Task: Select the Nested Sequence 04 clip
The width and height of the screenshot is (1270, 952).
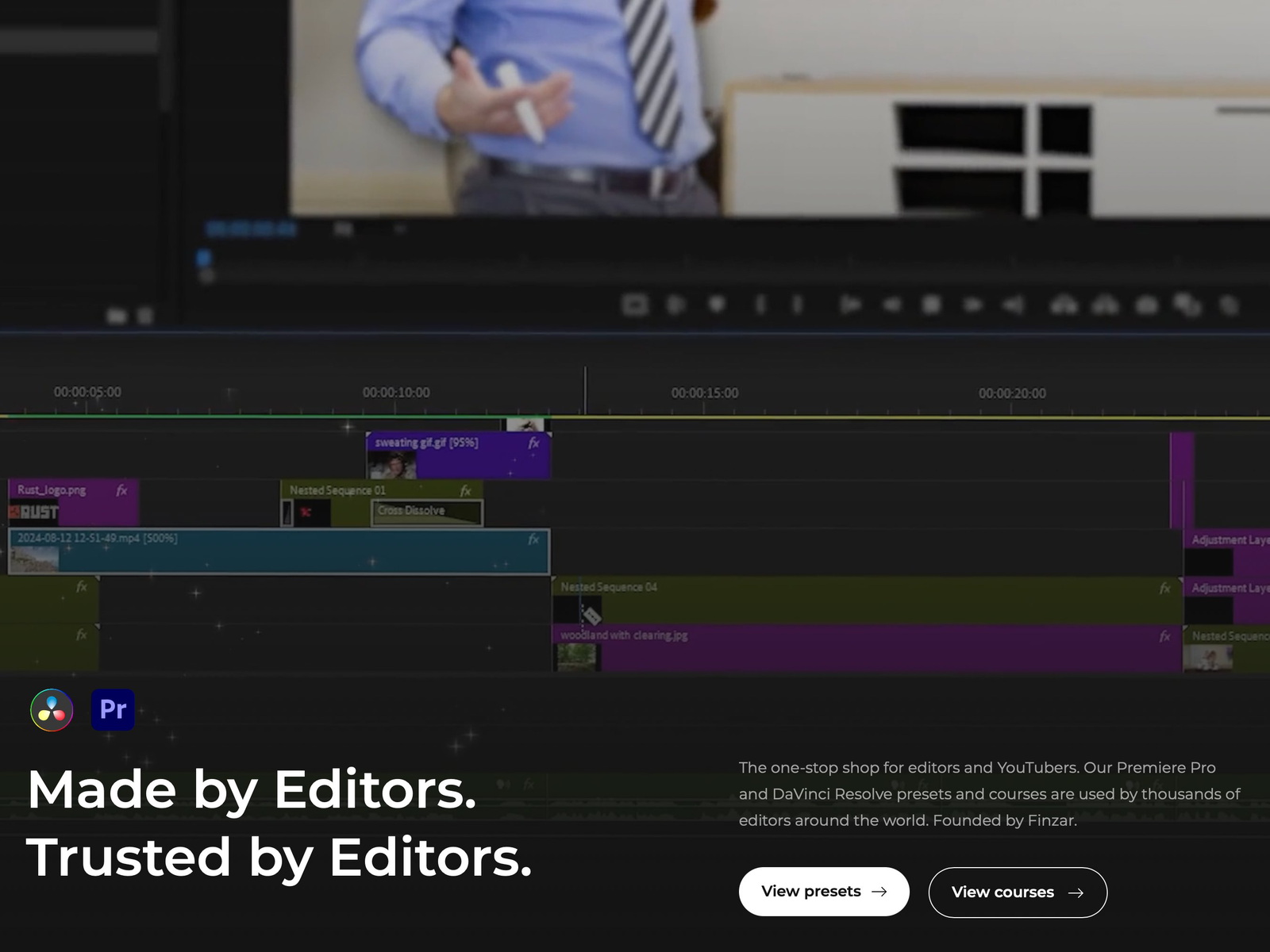Action: click(867, 600)
